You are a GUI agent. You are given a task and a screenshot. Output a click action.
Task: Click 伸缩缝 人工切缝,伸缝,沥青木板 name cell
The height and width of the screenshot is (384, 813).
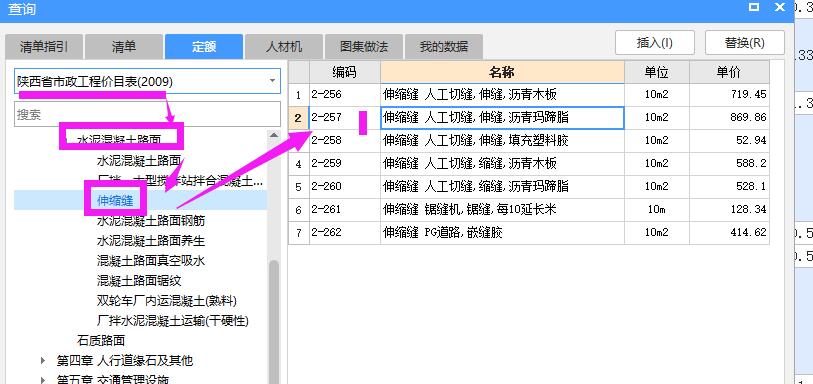502,95
